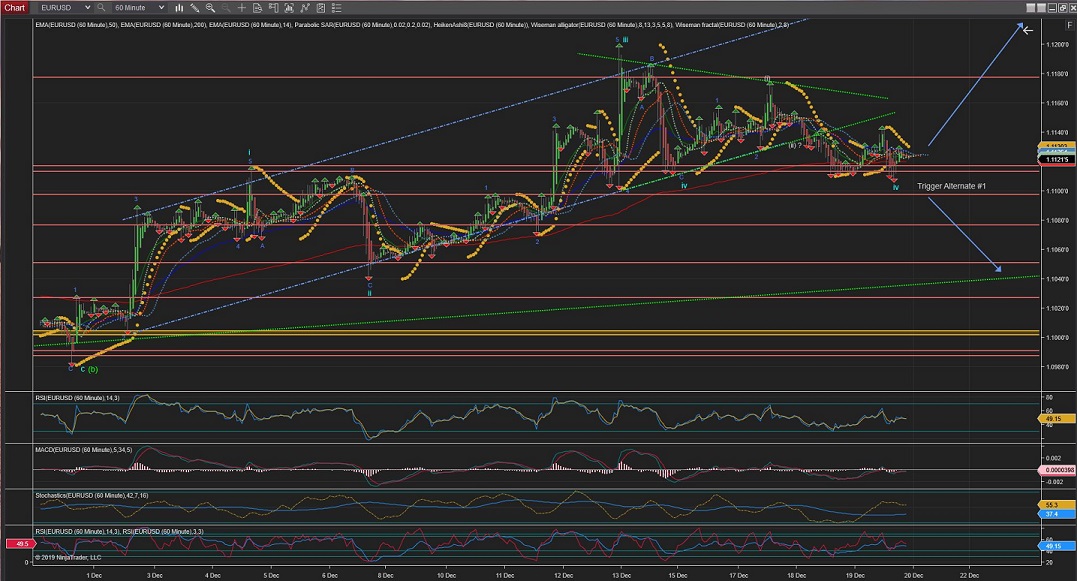Viewport: 1077px width, 581px height.
Task: Open the Strategies icon in toolbar
Action: tap(320, 8)
